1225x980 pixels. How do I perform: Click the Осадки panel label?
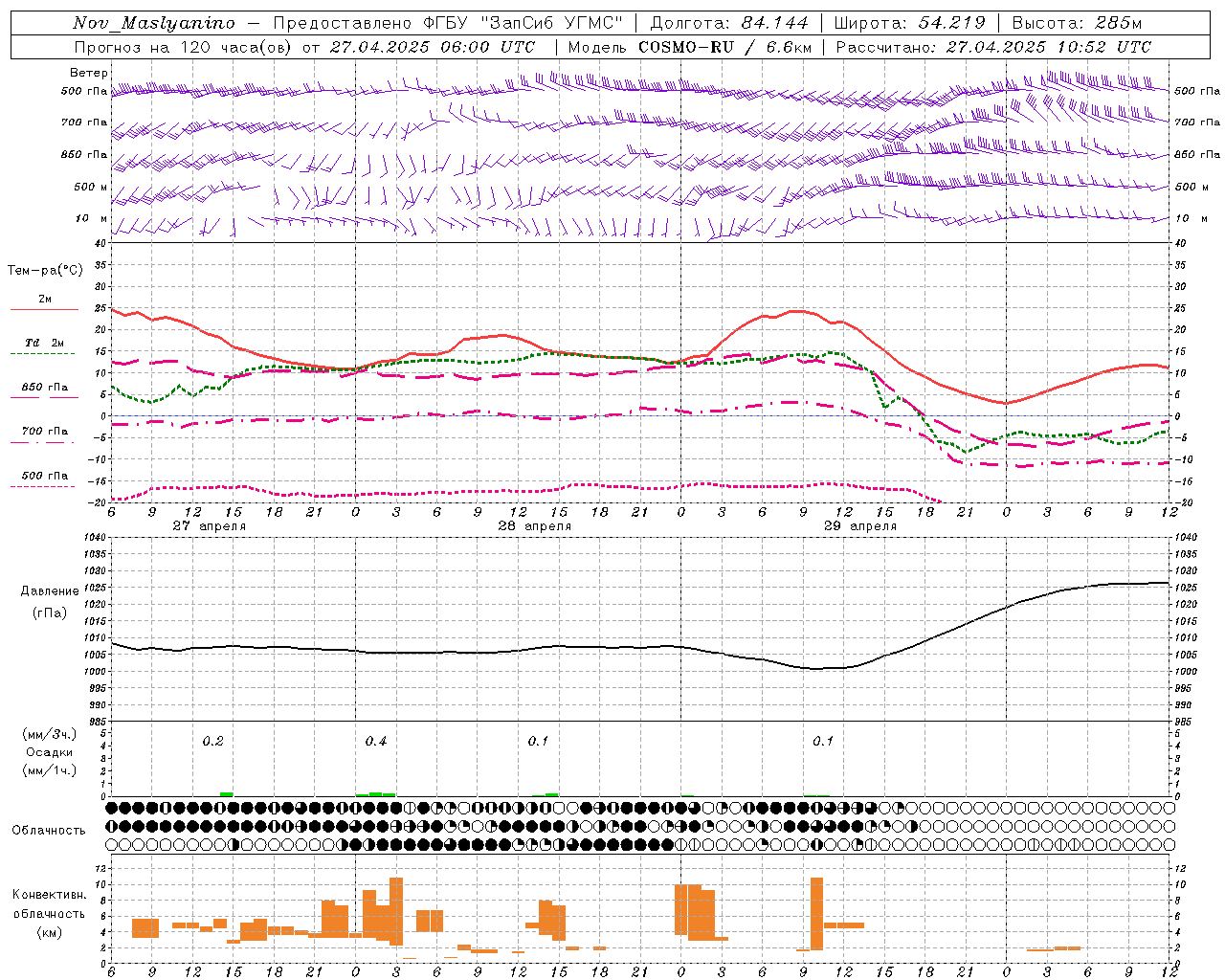tap(50, 752)
